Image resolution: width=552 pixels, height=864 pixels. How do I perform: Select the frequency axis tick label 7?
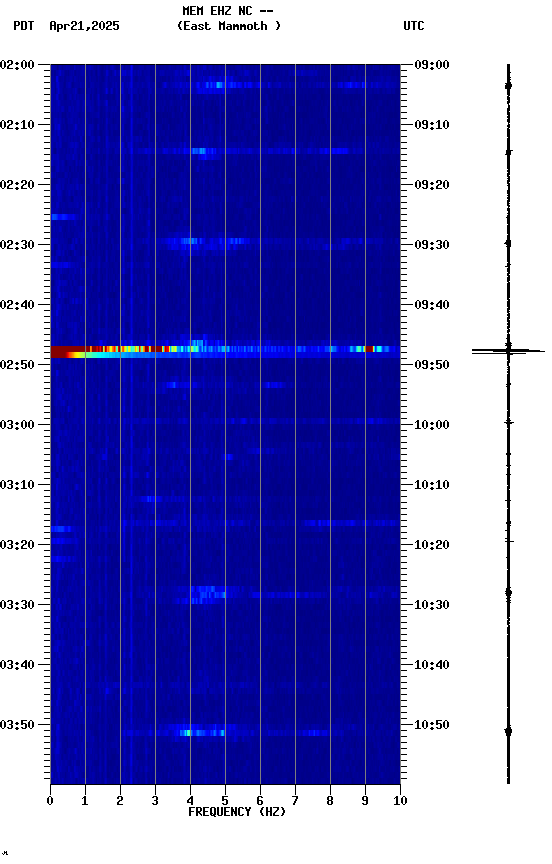point(295,801)
